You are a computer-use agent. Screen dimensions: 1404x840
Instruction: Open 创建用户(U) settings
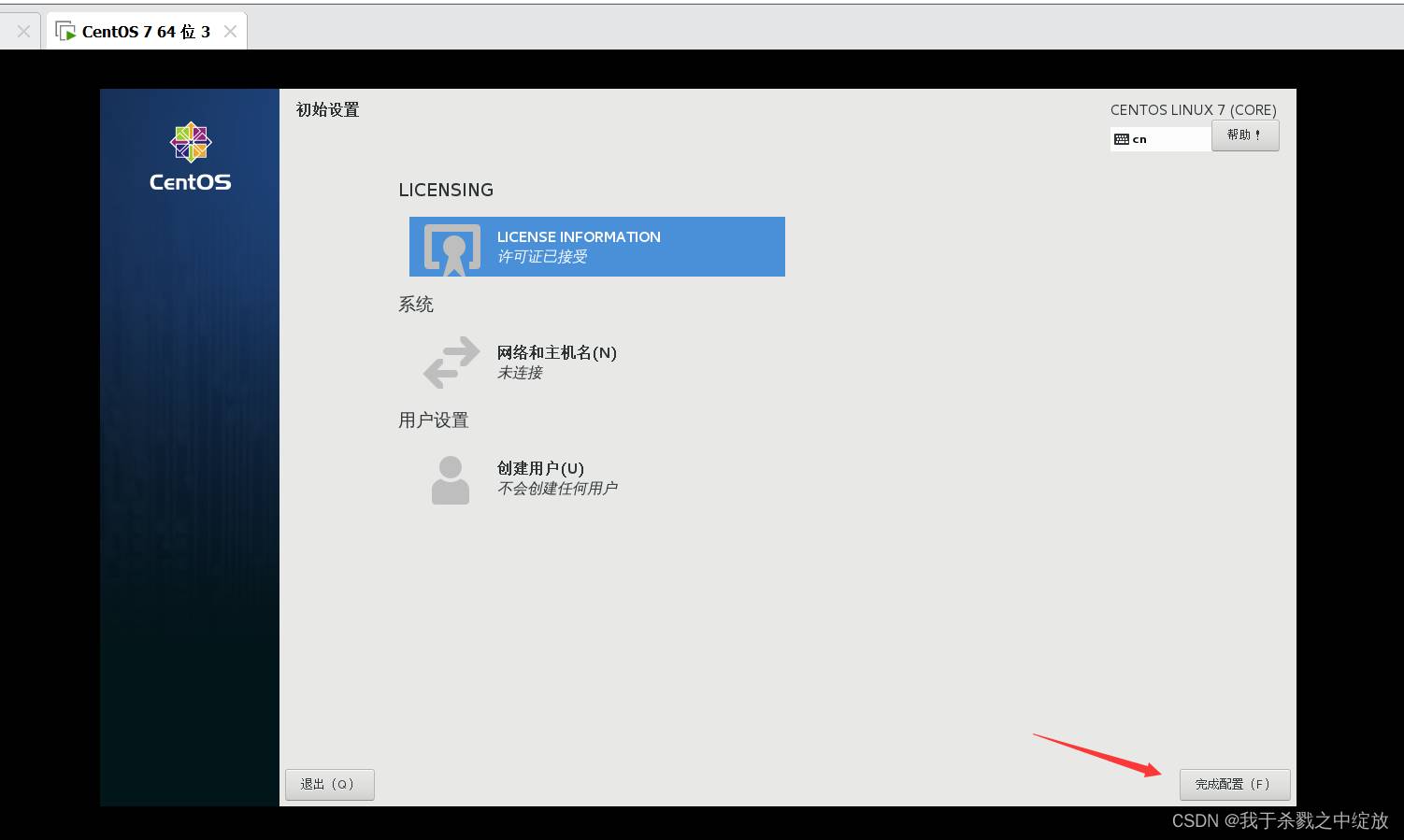(540, 468)
